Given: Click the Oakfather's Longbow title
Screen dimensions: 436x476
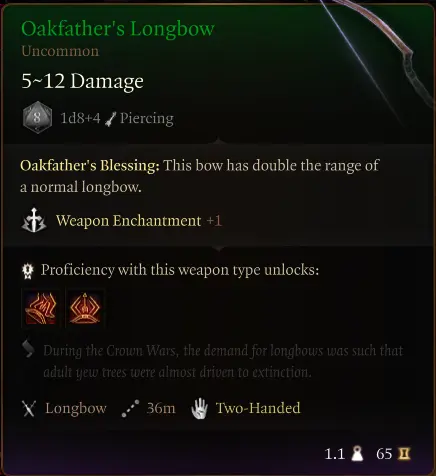Looking at the screenshot, I should click(x=118, y=29).
